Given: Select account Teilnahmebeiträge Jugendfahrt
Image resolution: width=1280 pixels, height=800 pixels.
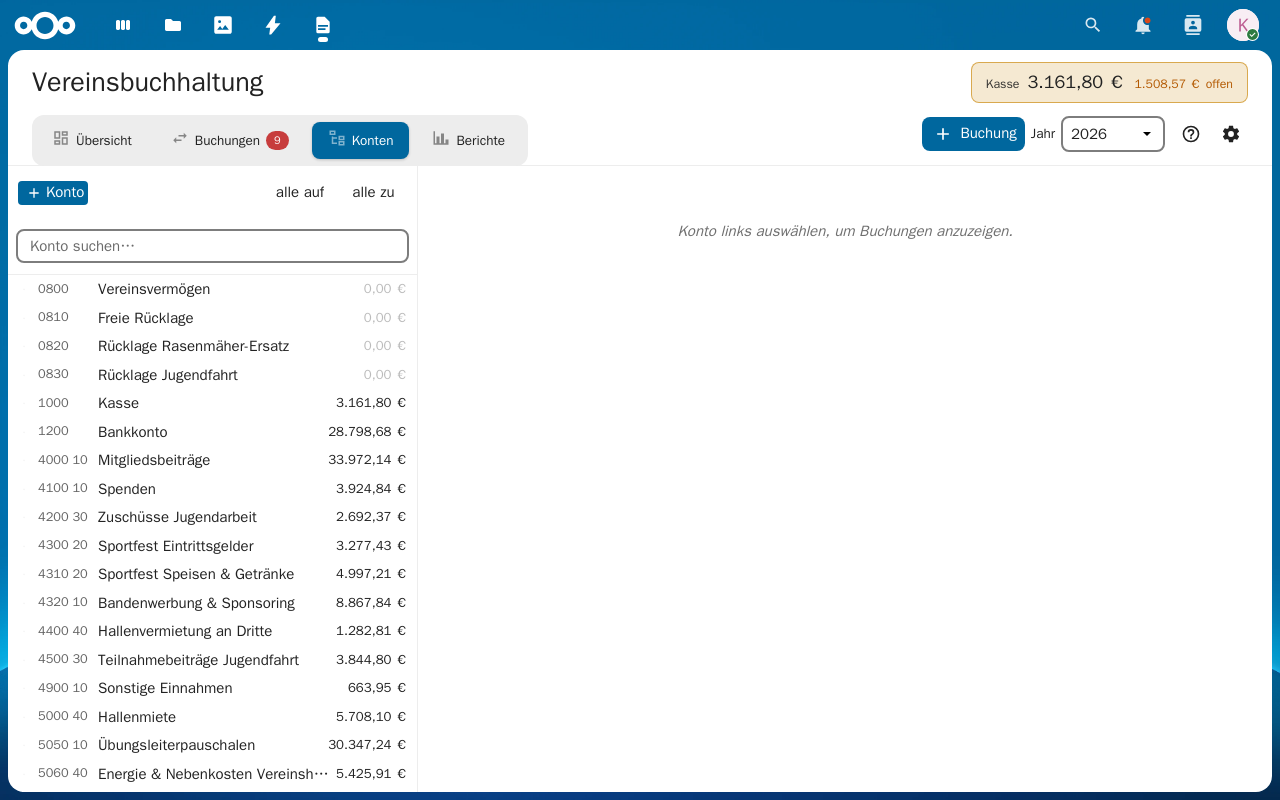Looking at the screenshot, I should 212,660.
